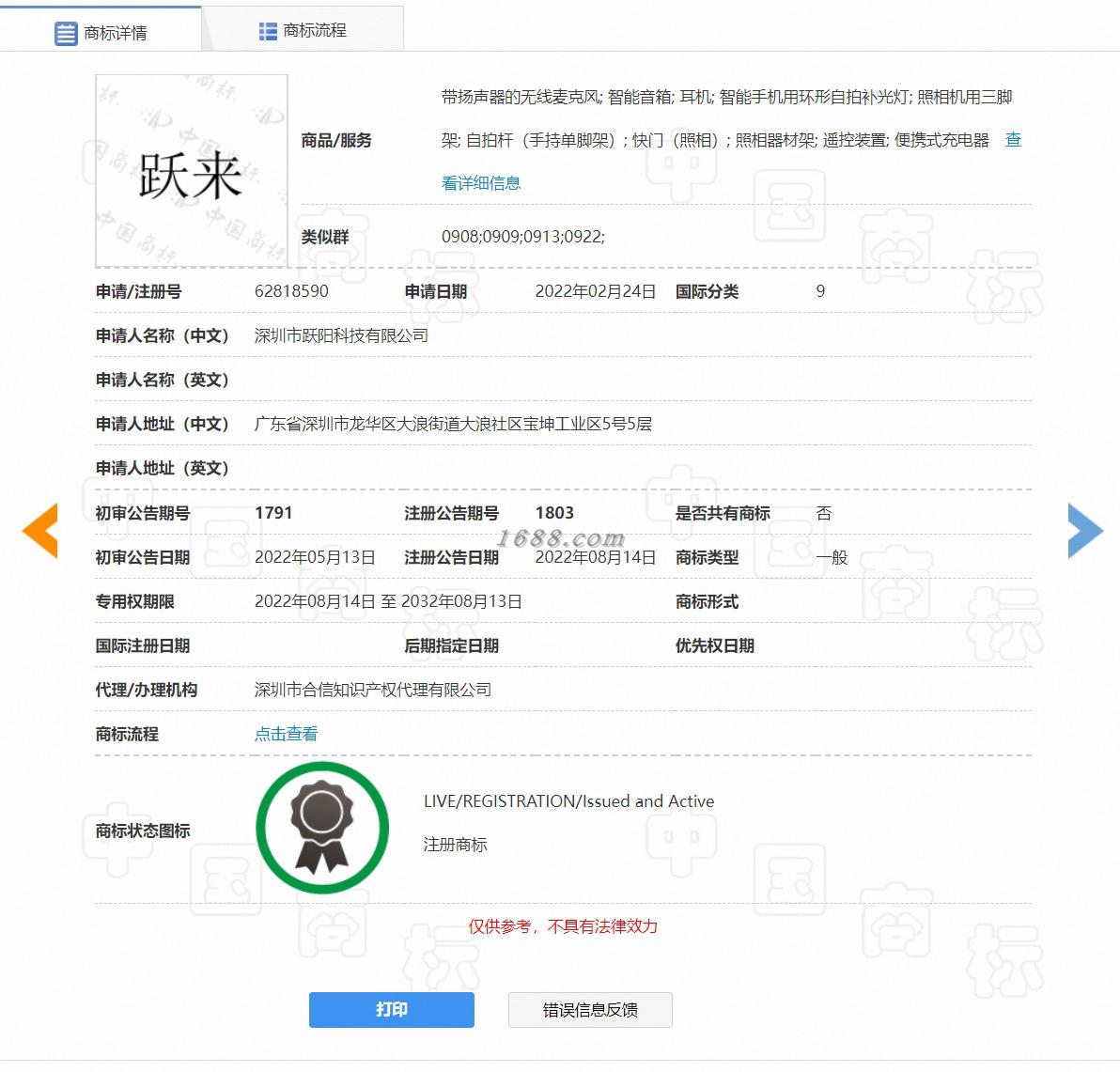Select the applicant address text 广东省深圳市龙华区

[325, 424]
